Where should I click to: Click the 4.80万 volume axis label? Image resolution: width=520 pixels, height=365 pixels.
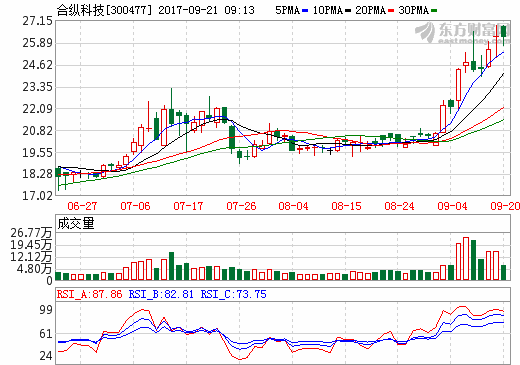point(34,269)
